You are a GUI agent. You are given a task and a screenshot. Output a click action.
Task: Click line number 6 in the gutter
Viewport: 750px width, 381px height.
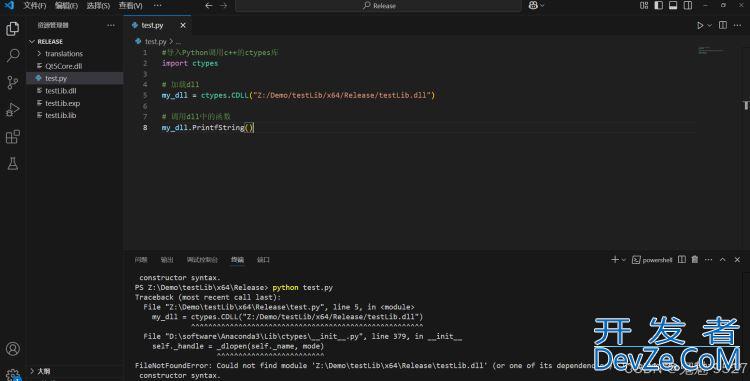click(145, 106)
